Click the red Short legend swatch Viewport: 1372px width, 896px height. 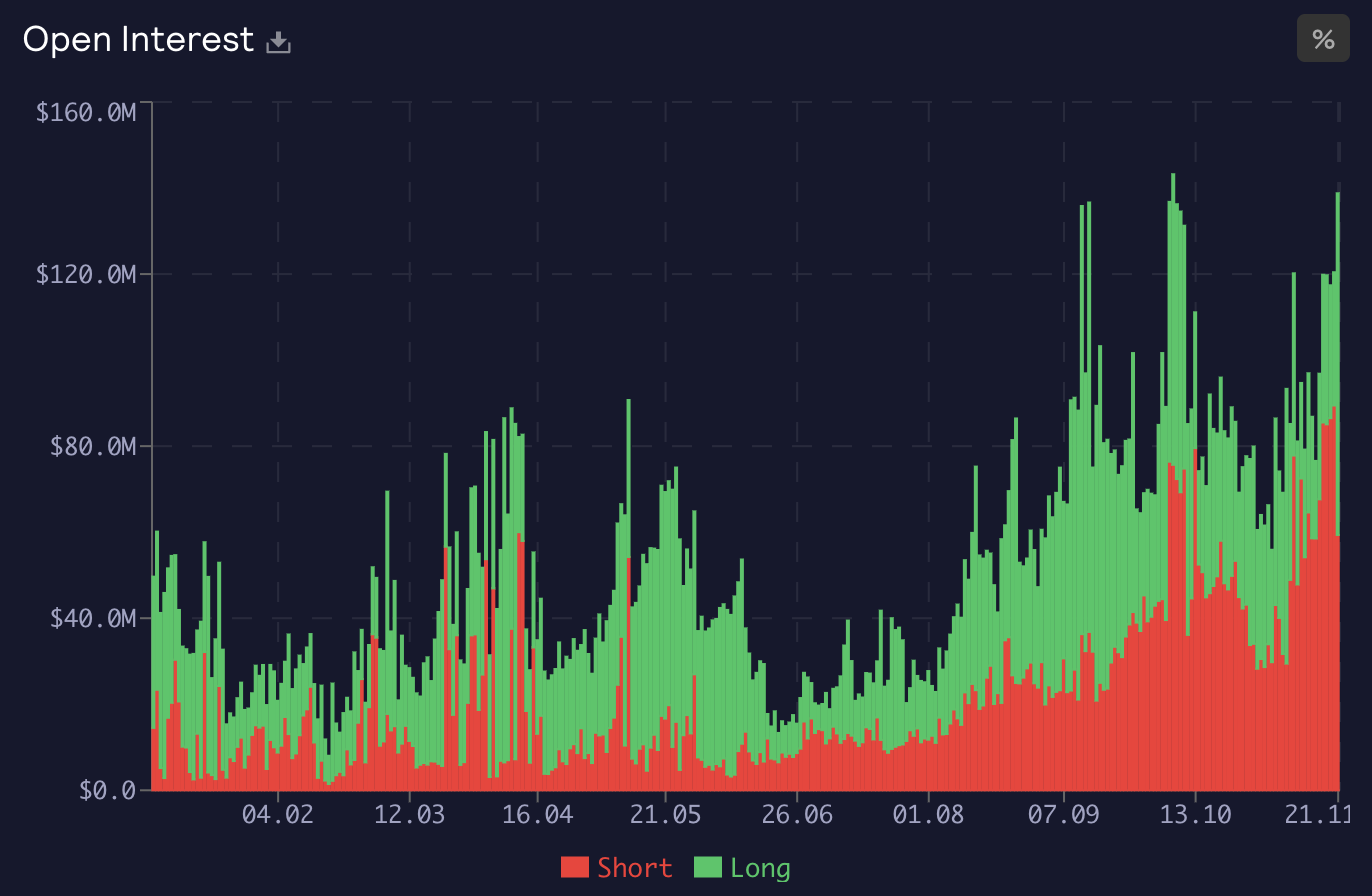point(575,867)
